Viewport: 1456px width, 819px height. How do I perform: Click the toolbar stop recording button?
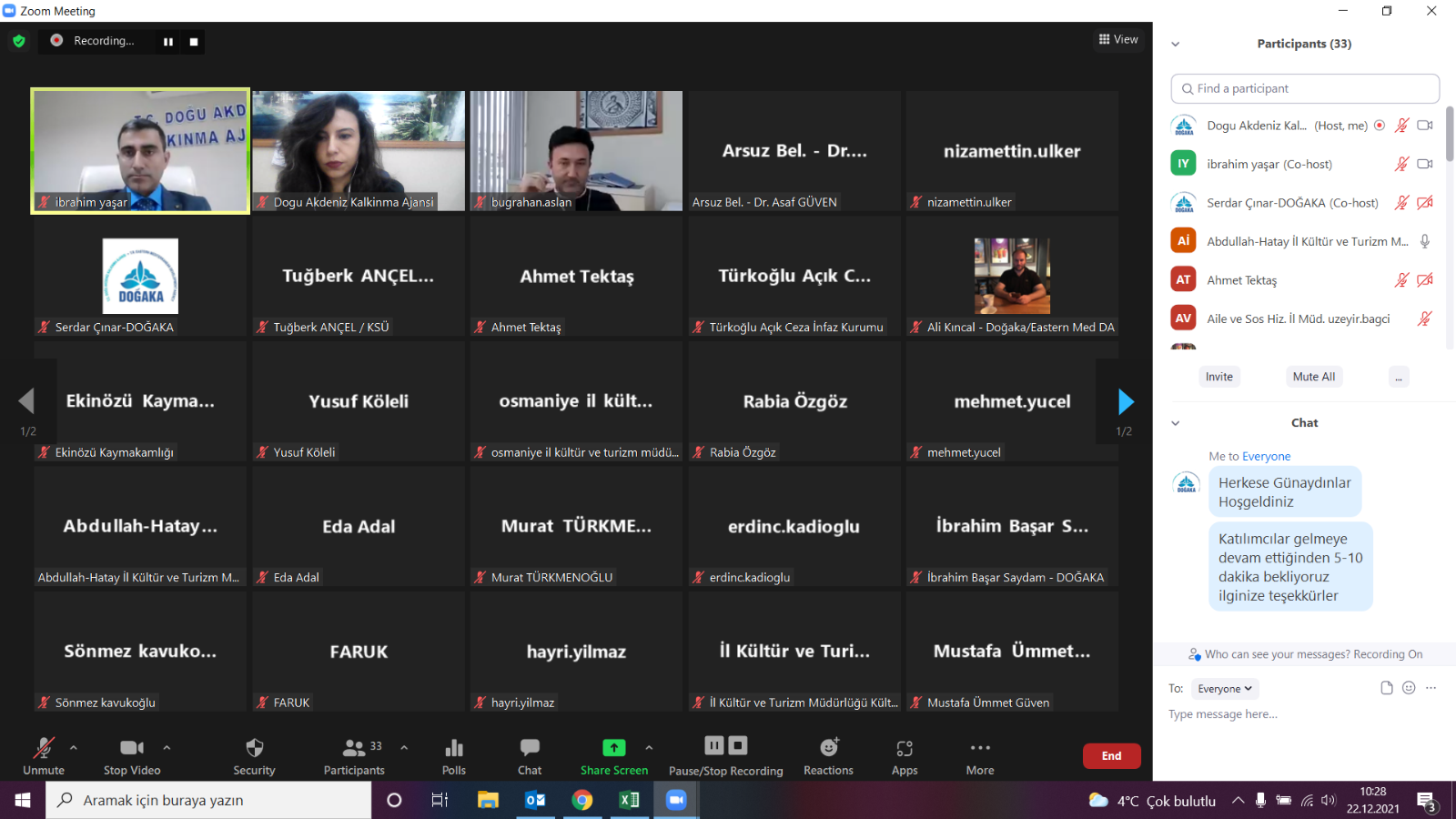coord(738,745)
